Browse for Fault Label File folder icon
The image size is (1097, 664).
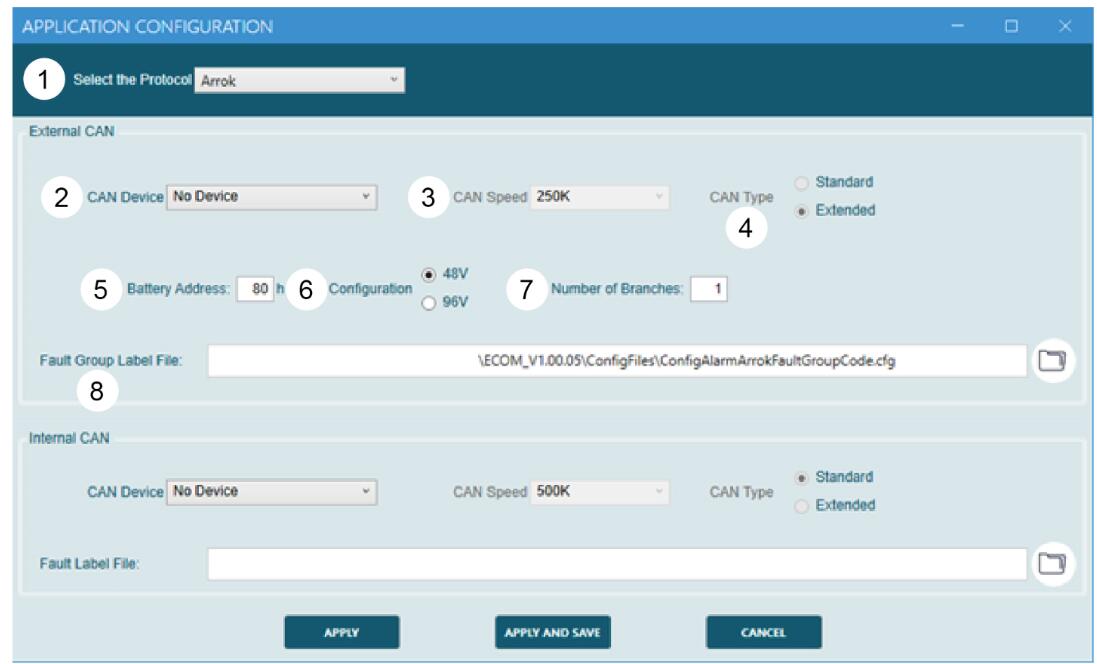click(x=1052, y=564)
